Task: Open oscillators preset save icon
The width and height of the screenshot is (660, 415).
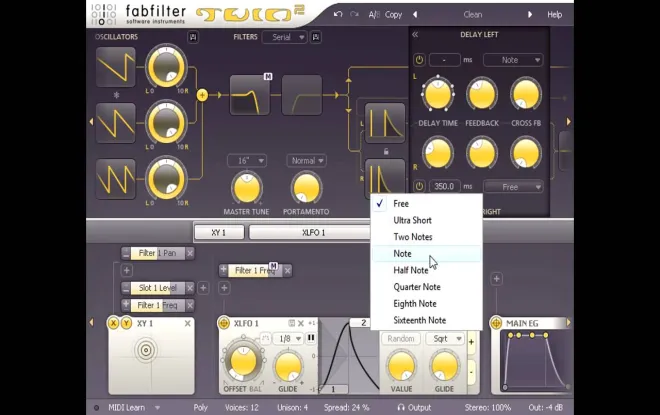Action: coord(193,37)
